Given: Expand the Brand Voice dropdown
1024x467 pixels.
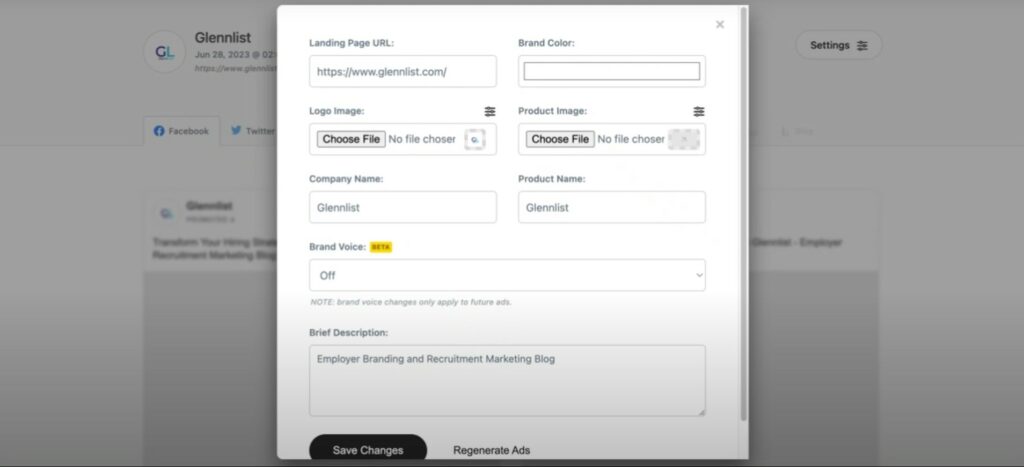Looking at the screenshot, I should [507, 276].
